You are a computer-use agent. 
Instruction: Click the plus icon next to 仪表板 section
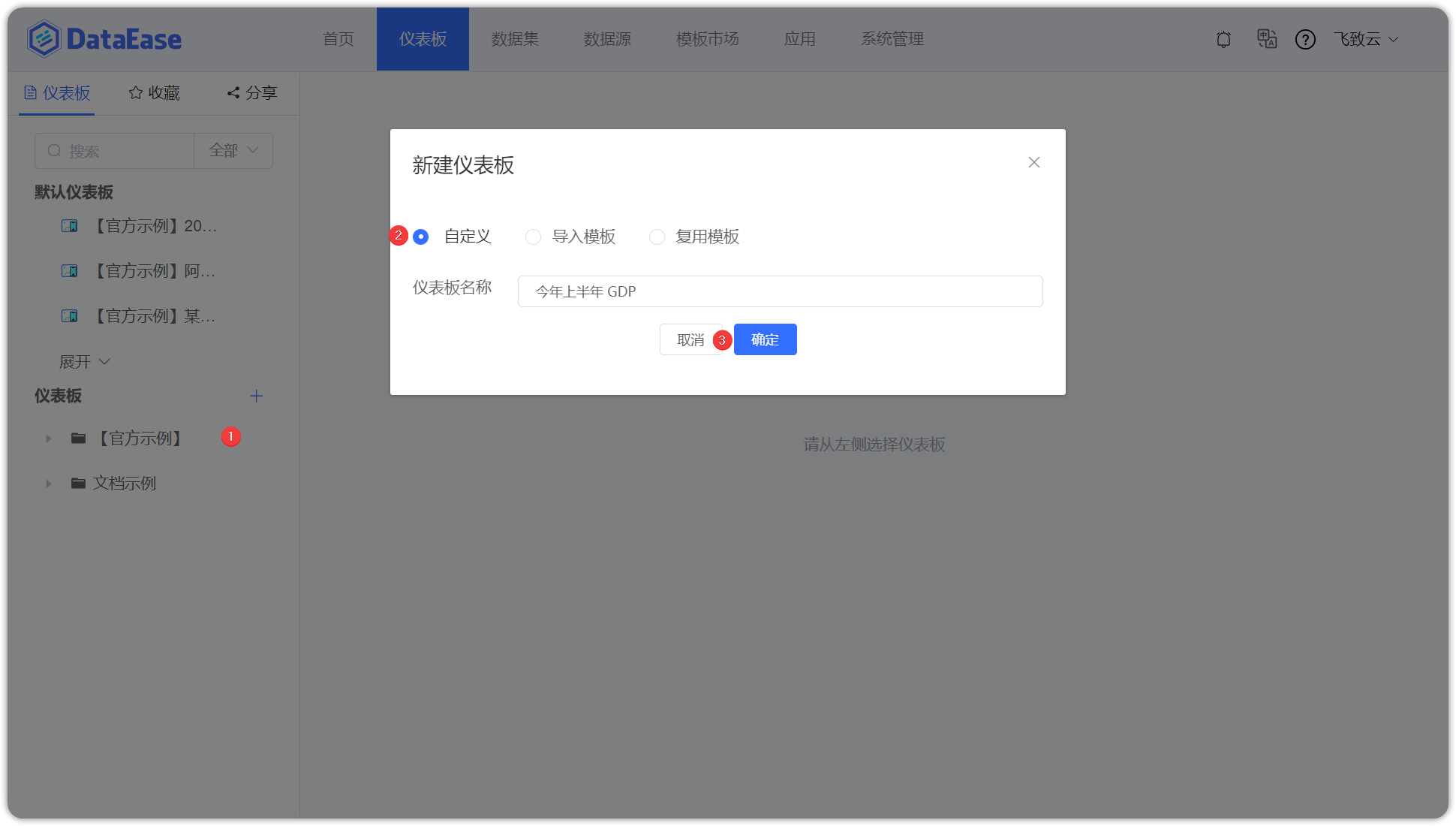pyautogui.click(x=256, y=396)
